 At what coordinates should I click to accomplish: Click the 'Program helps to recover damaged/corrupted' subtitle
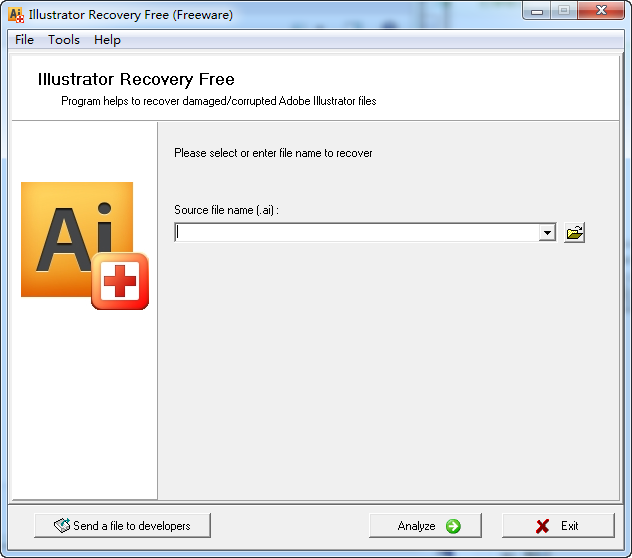218,101
